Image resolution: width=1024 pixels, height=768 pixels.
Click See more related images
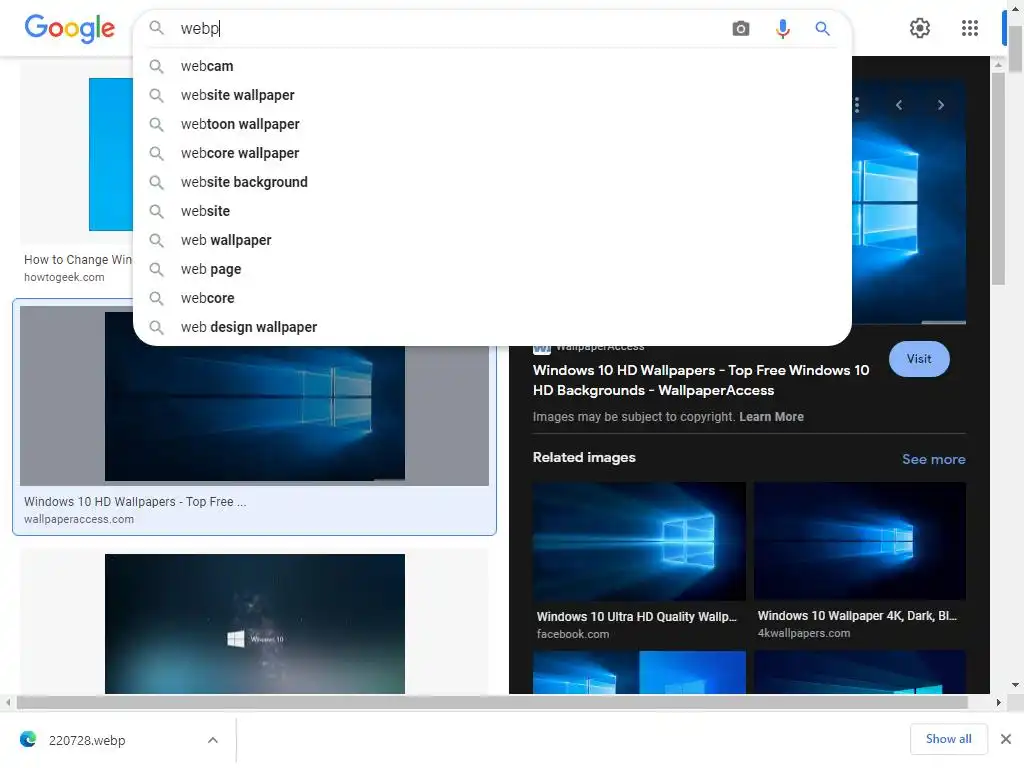[x=933, y=459]
